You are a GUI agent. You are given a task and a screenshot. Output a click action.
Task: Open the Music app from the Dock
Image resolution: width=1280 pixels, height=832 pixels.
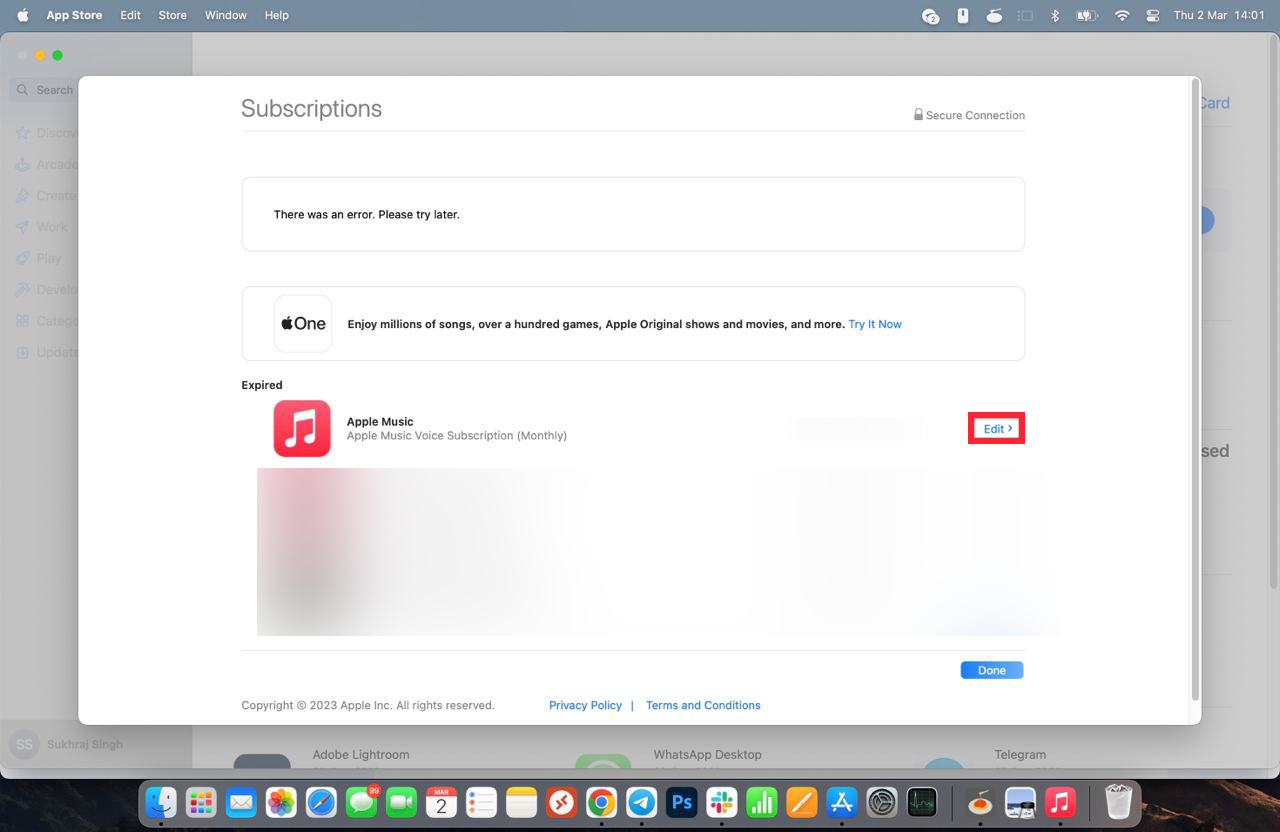(1060, 802)
